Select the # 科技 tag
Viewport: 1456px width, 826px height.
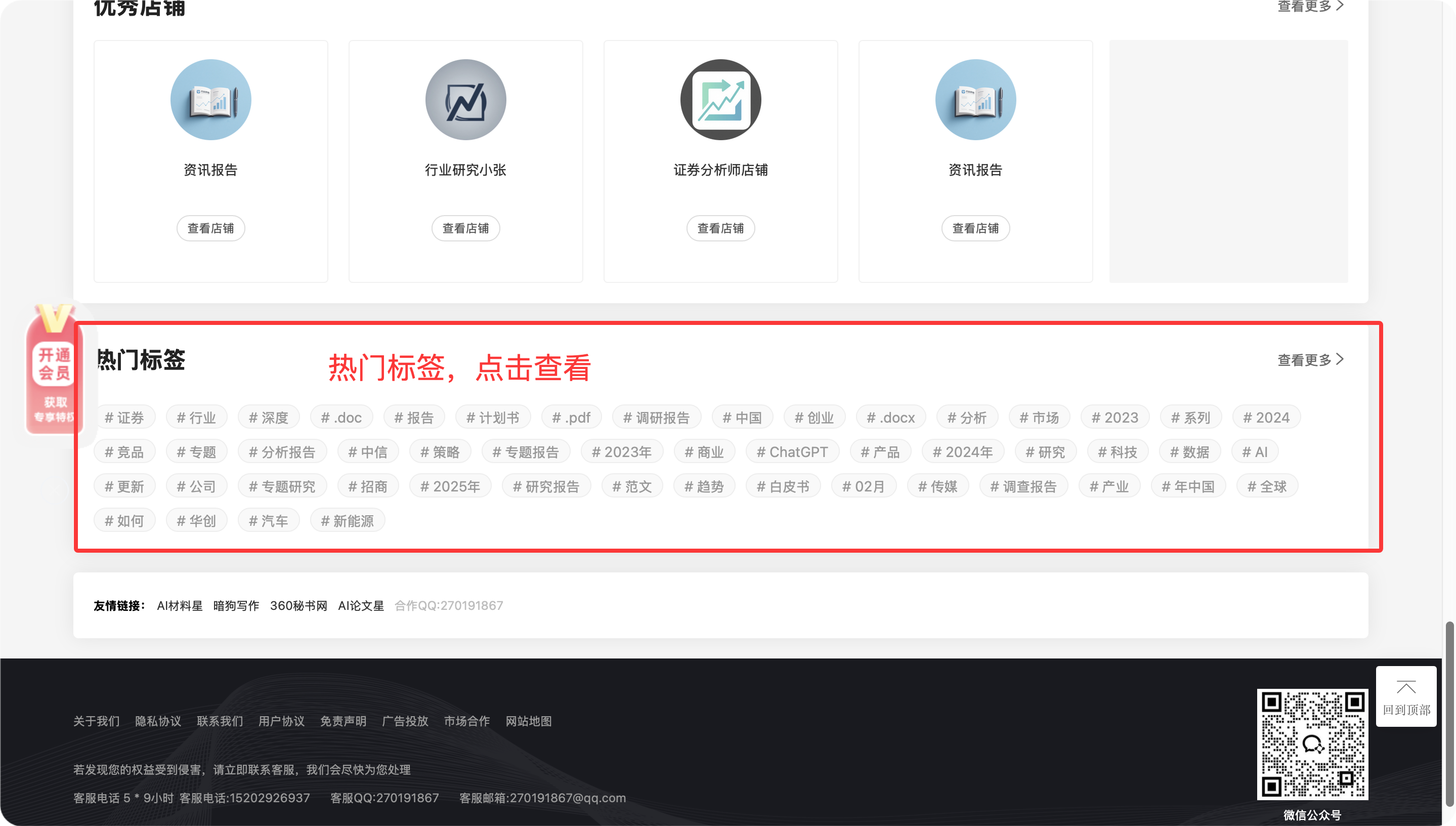pos(1118,452)
